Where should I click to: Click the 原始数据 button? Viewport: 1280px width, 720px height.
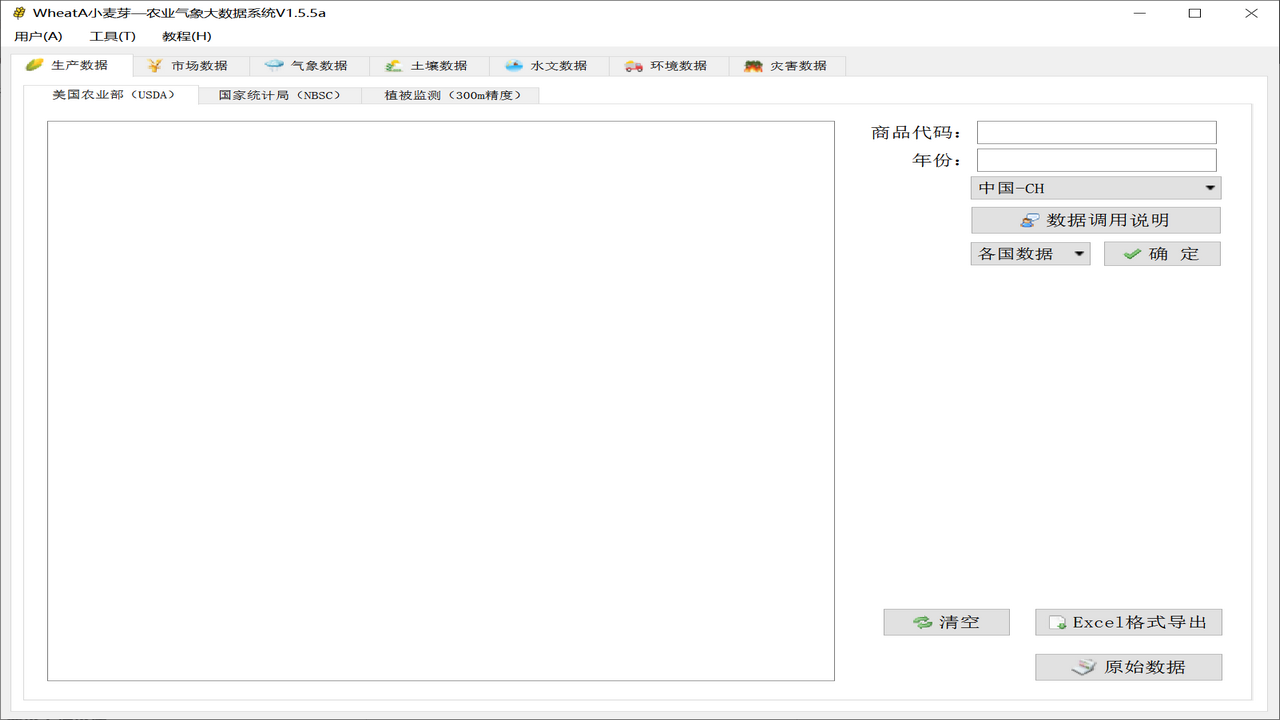(1128, 667)
